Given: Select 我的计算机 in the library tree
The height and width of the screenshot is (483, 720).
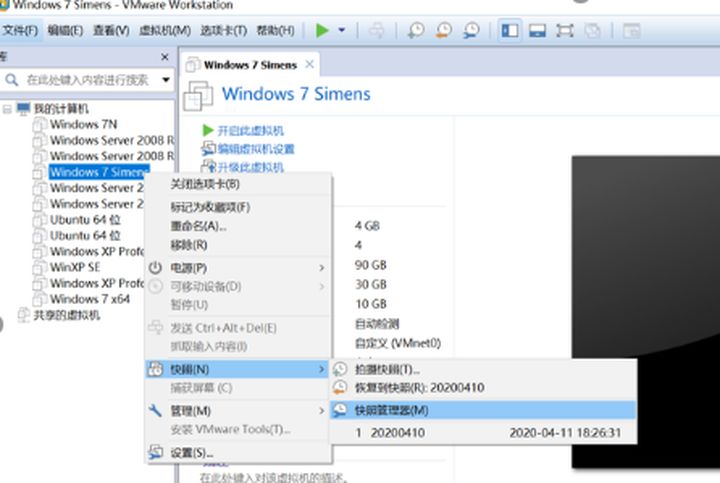Looking at the screenshot, I should (61, 109).
